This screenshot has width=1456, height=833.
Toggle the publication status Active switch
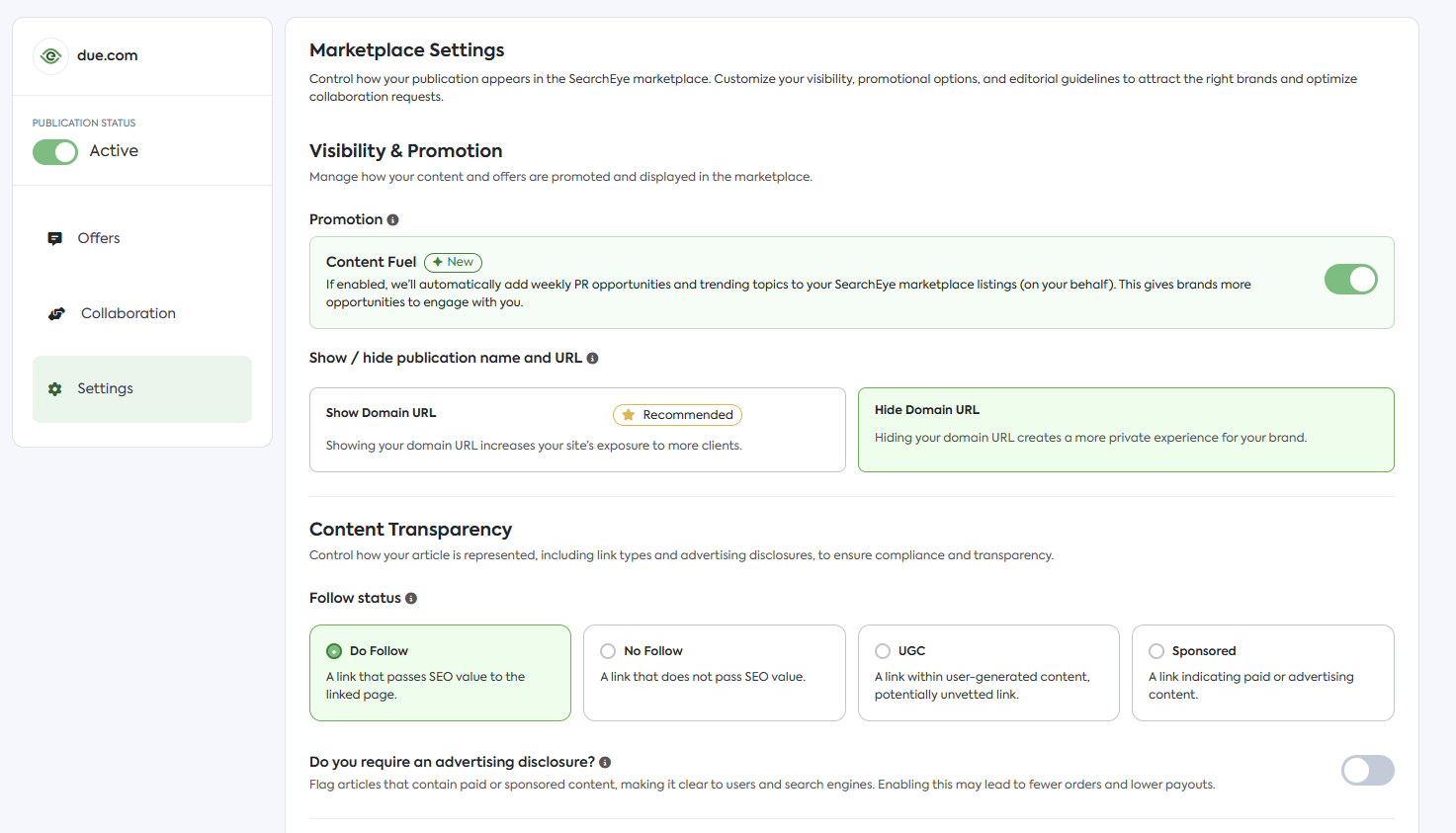click(x=55, y=152)
